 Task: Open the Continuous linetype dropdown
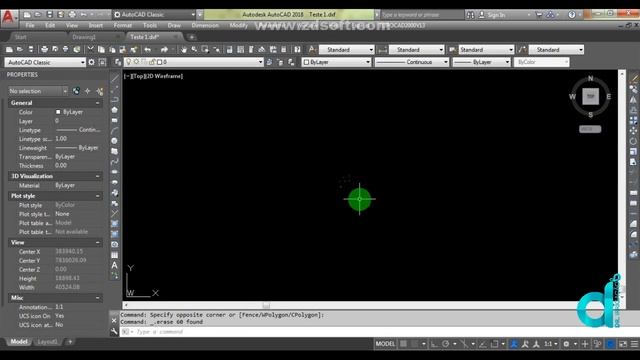click(445, 62)
